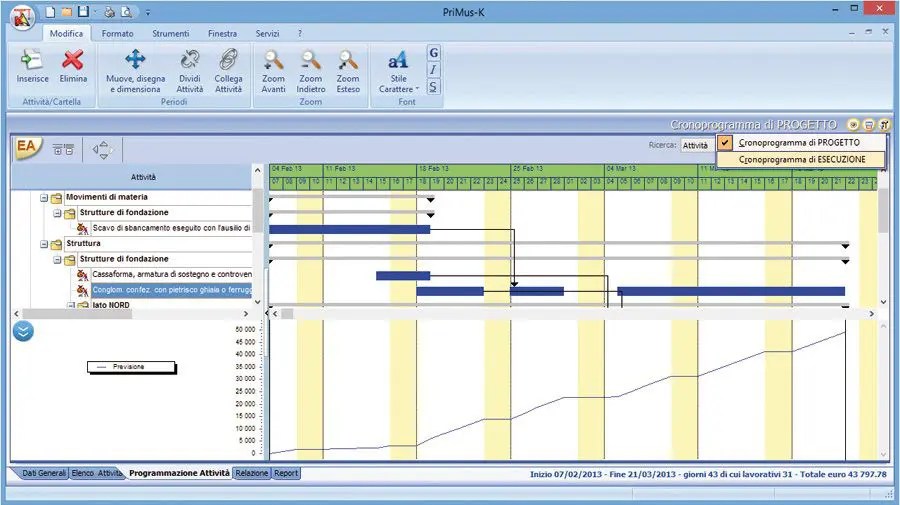Click the four-arrow navigation icon

click(x=103, y=150)
